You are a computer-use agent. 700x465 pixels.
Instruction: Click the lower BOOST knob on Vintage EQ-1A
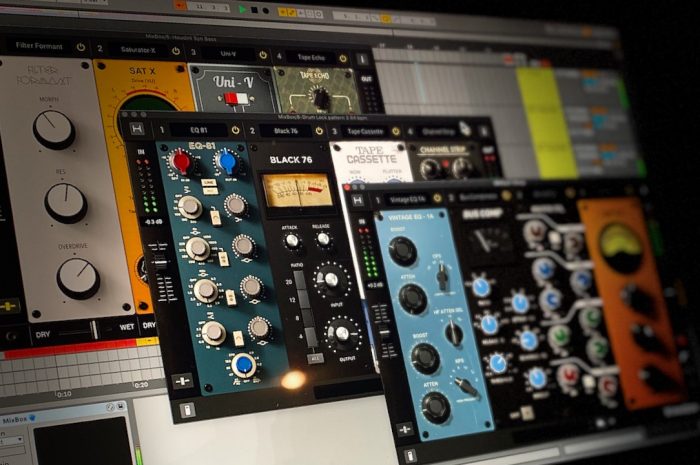425,358
